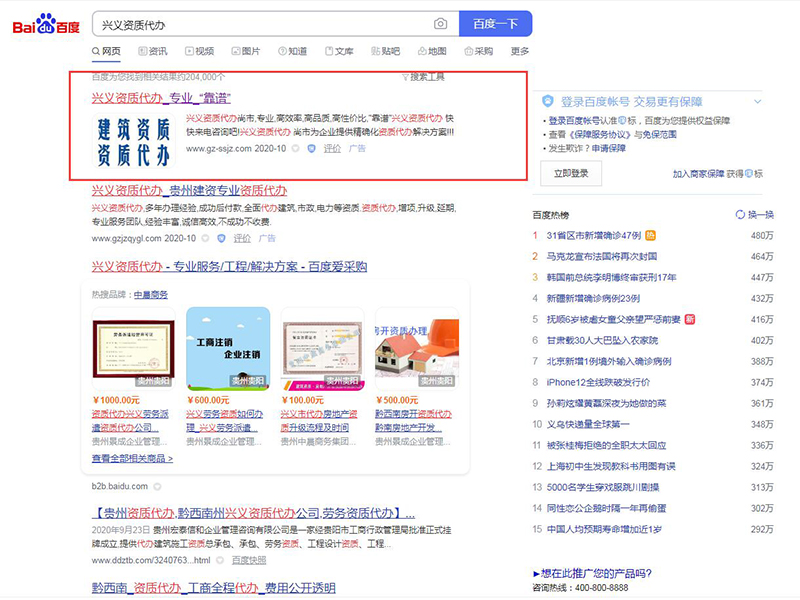Click shield icon next to www.gzjzqygl.com
The image size is (800, 600).
pyautogui.click(x=221, y=238)
